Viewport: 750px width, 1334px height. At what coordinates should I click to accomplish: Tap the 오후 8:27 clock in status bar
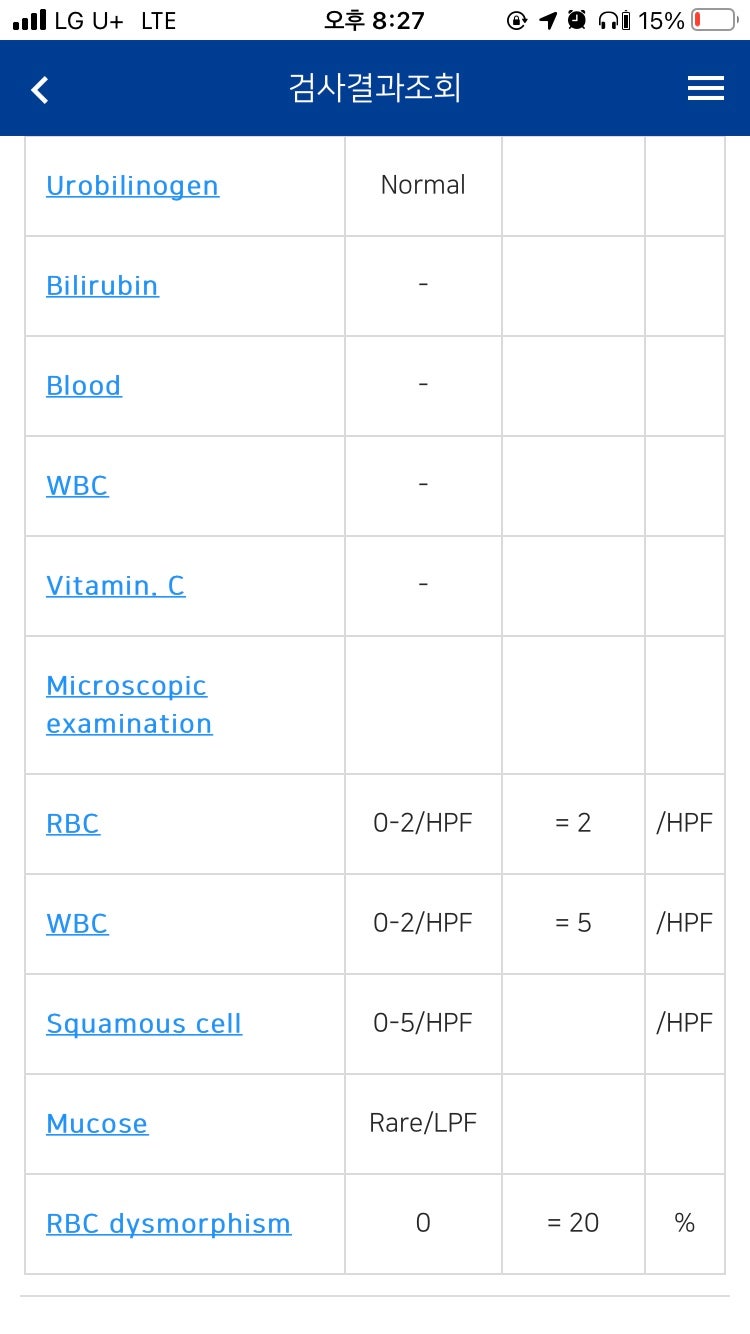(375, 20)
